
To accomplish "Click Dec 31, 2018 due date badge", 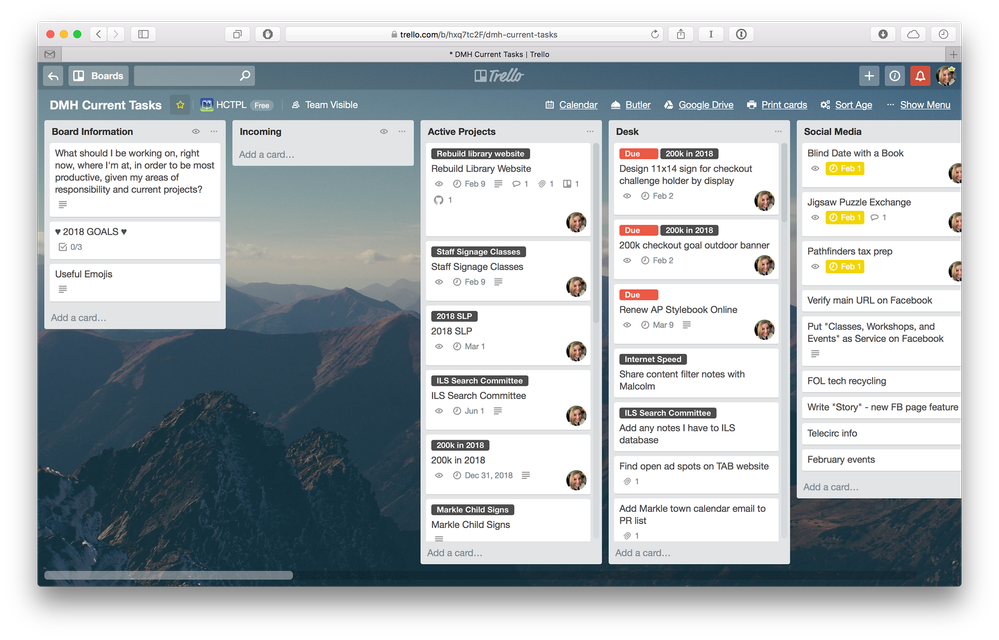I will [482, 476].
